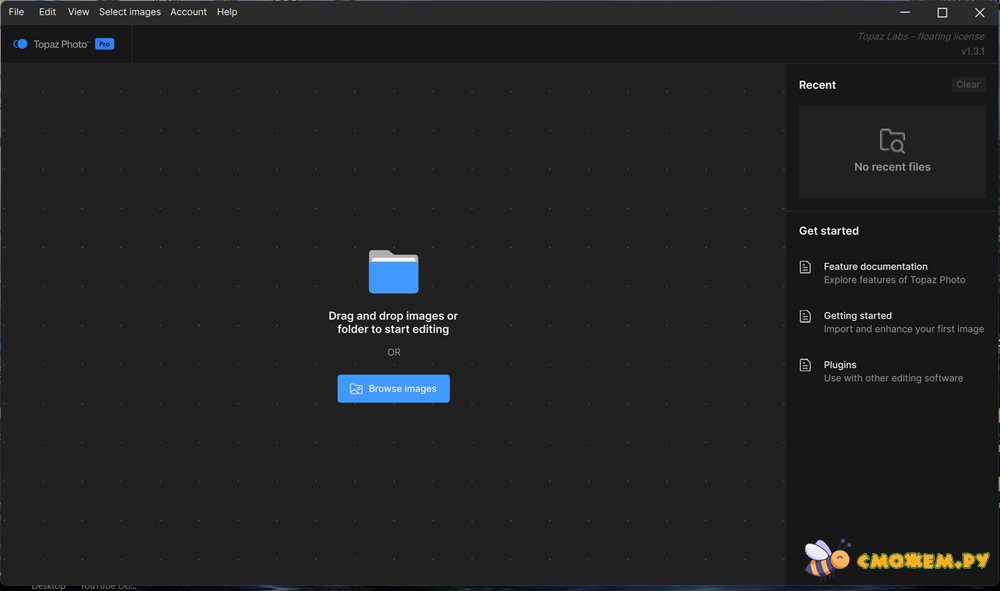
Task: Open the Help menu
Action: (227, 12)
